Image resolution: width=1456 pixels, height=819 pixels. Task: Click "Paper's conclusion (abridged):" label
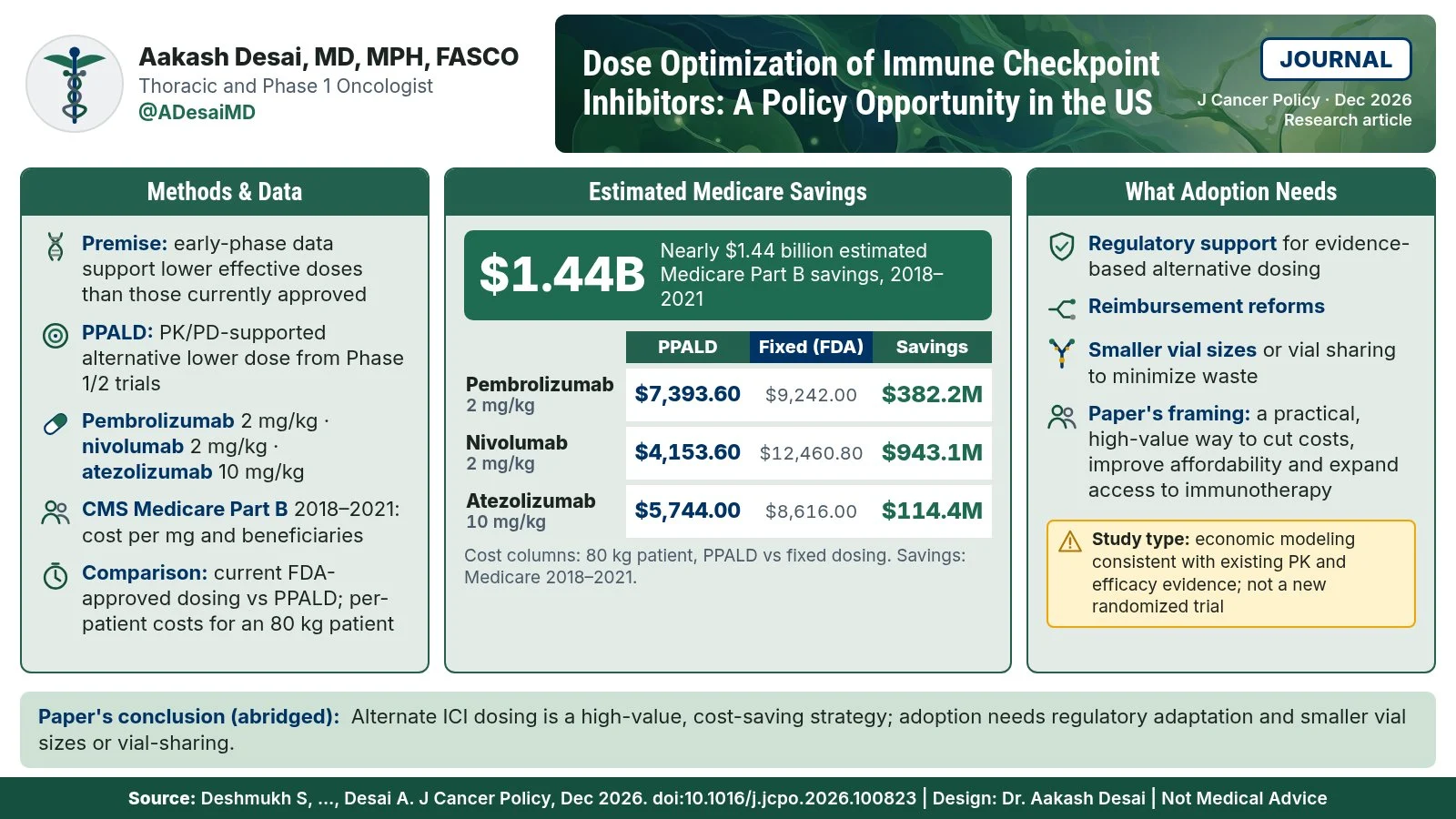click(x=188, y=716)
